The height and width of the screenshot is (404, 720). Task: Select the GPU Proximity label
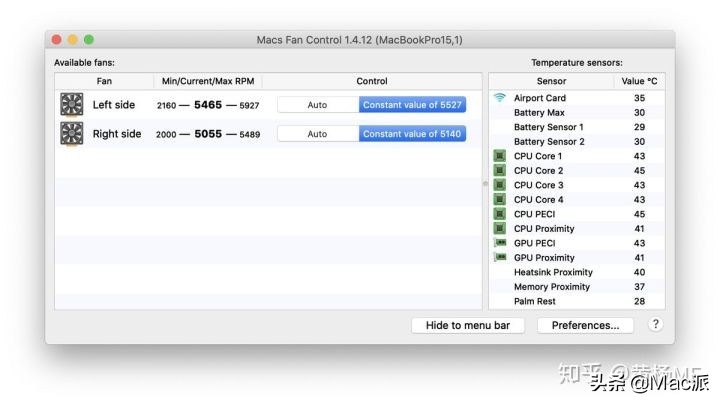544,258
